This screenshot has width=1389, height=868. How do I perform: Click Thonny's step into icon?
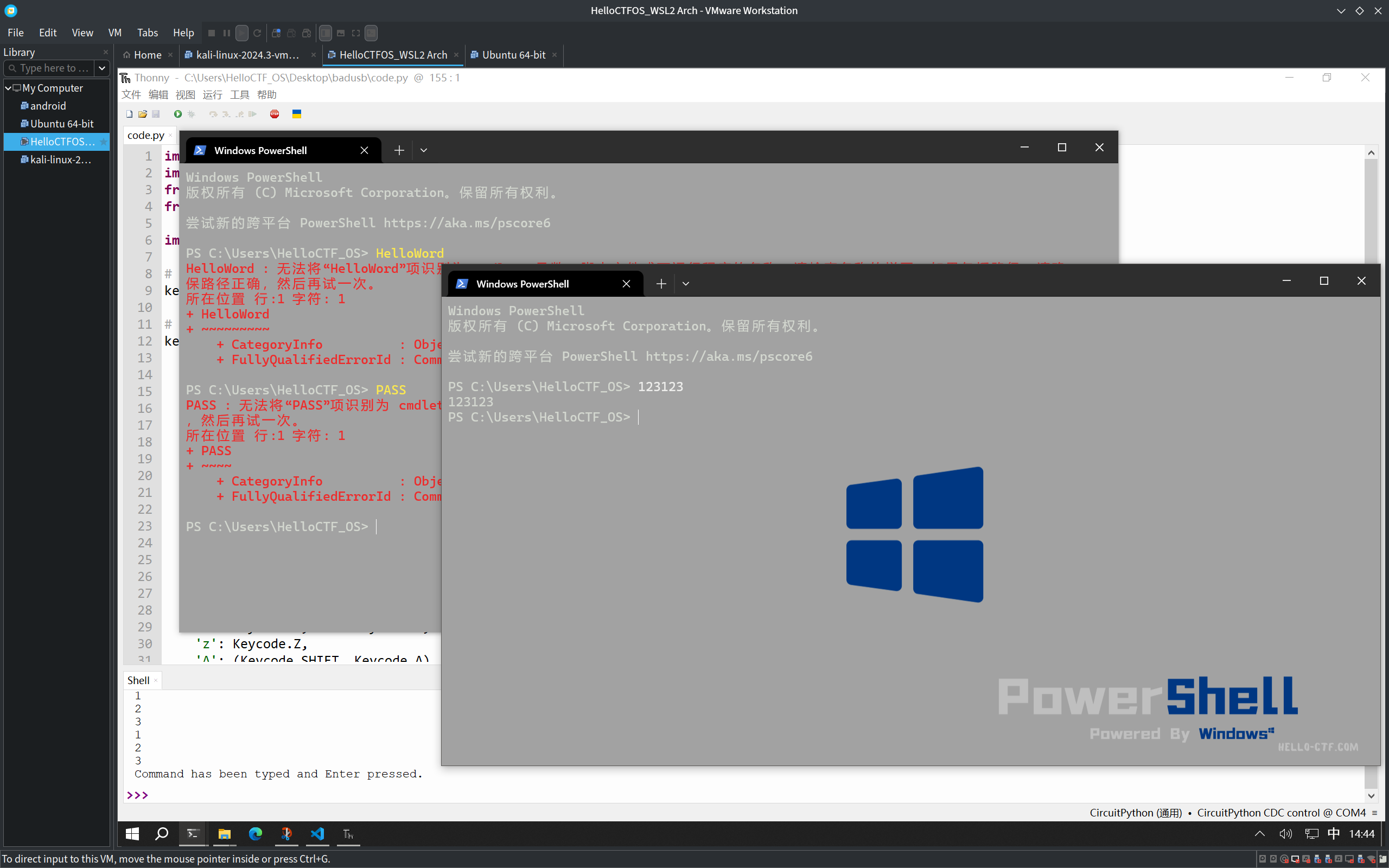pos(226,114)
